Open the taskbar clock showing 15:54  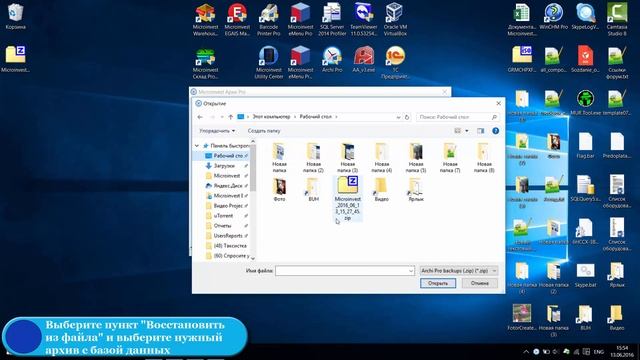point(622,351)
